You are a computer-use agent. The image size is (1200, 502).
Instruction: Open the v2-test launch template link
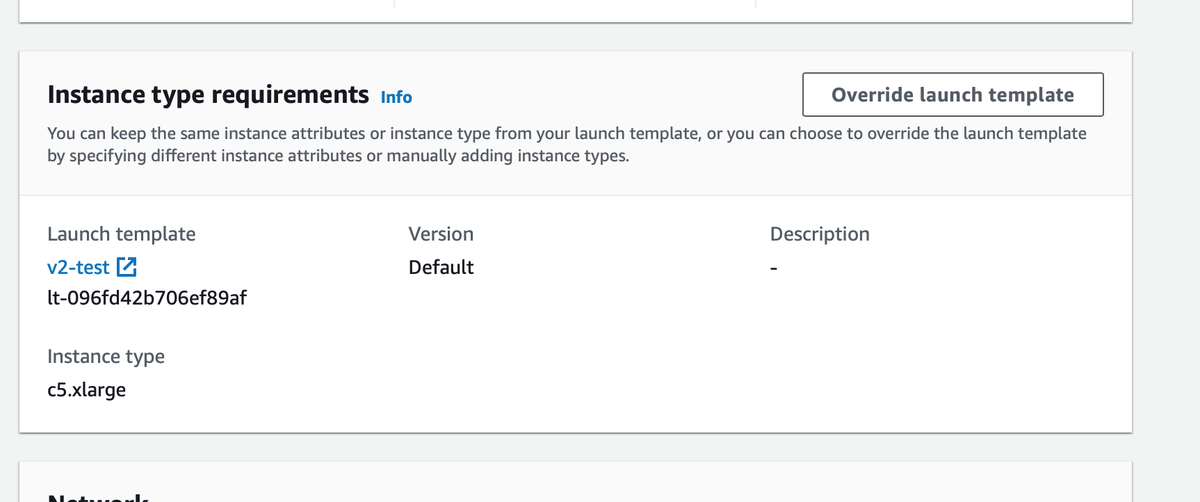pyautogui.click(x=78, y=267)
